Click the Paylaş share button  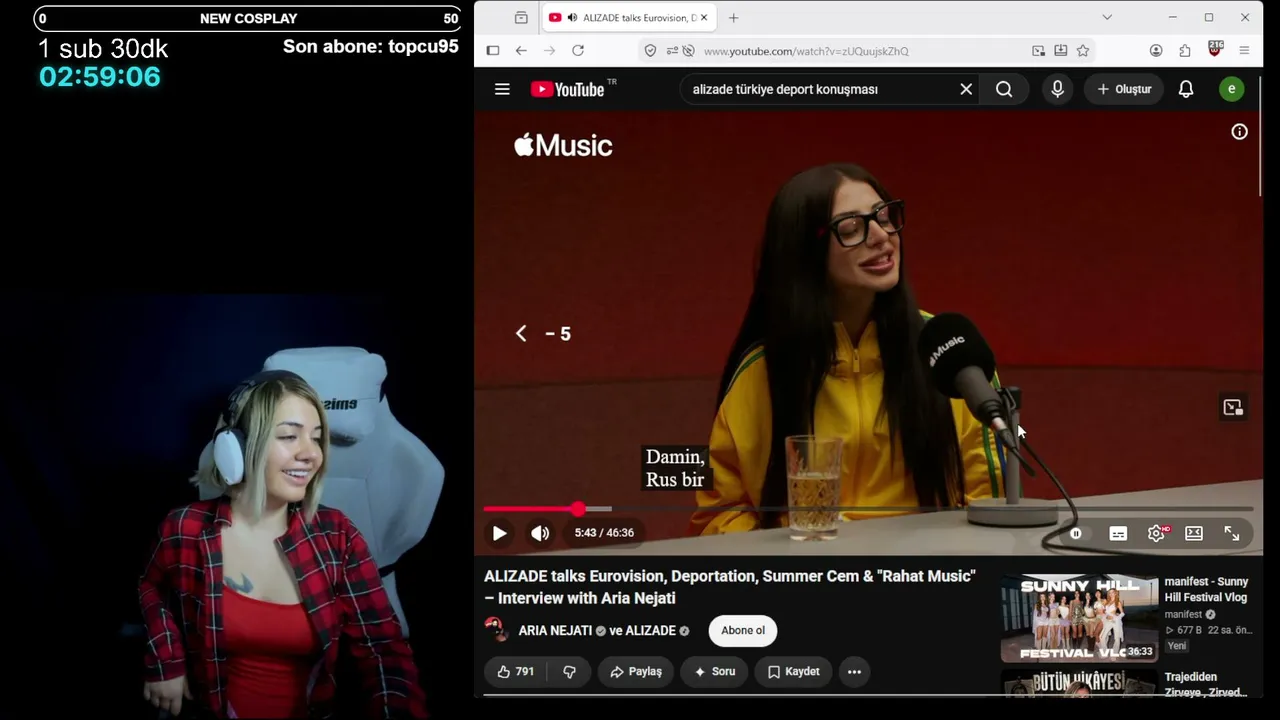(636, 672)
